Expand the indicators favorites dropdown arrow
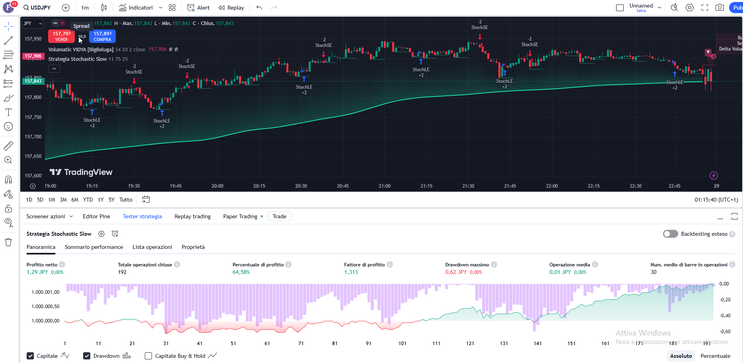The image size is (743, 363). pos(161,8)
